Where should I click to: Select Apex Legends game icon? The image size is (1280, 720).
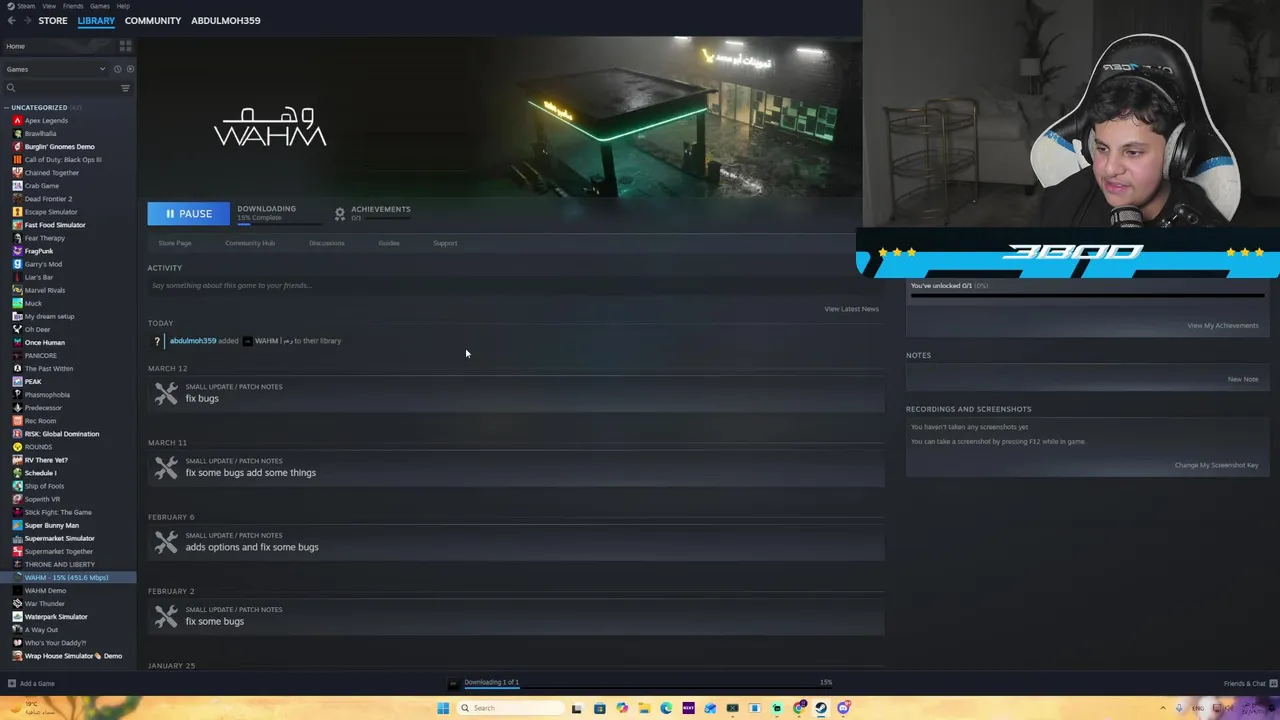coord(17,120)
